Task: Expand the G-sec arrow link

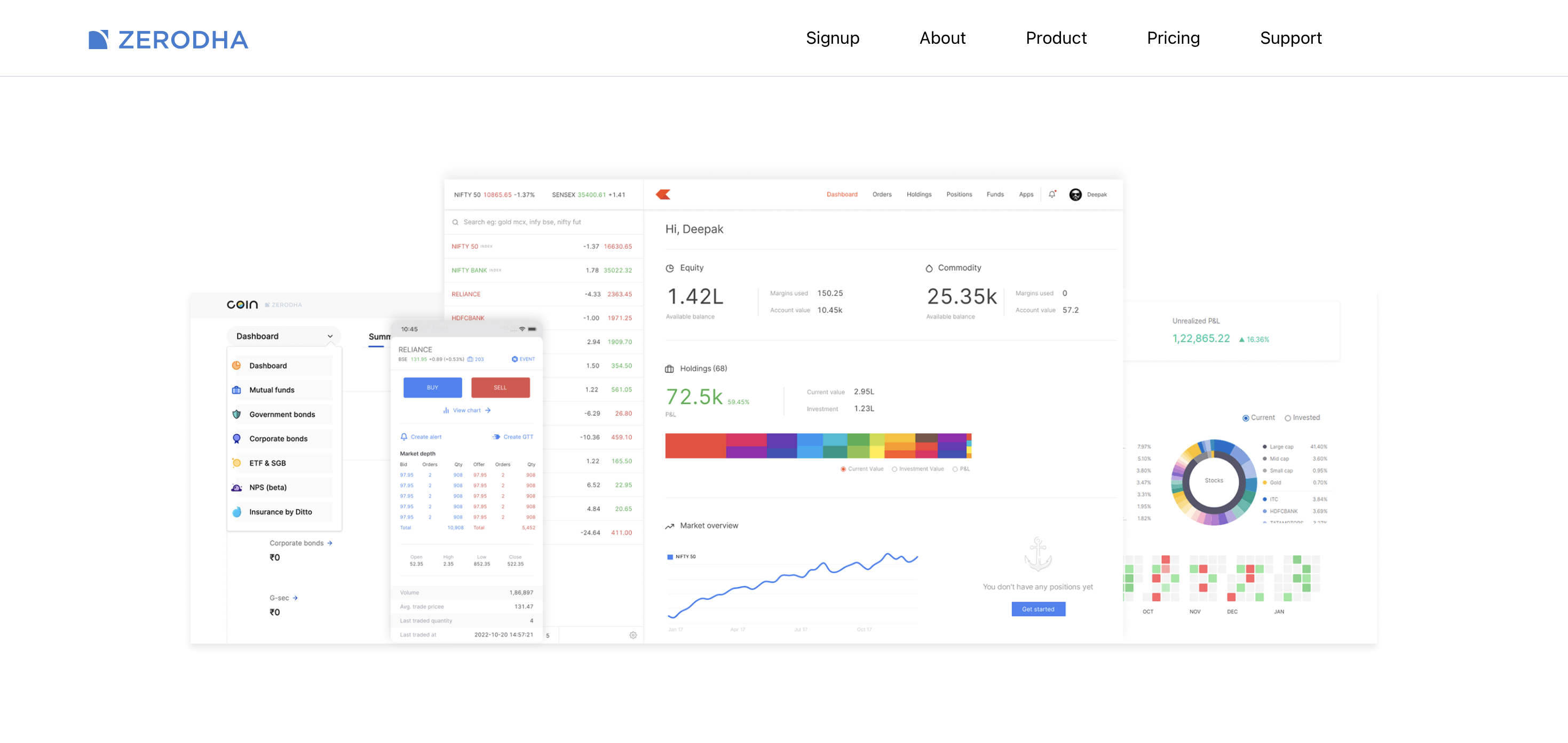Action: click(295, 598)
